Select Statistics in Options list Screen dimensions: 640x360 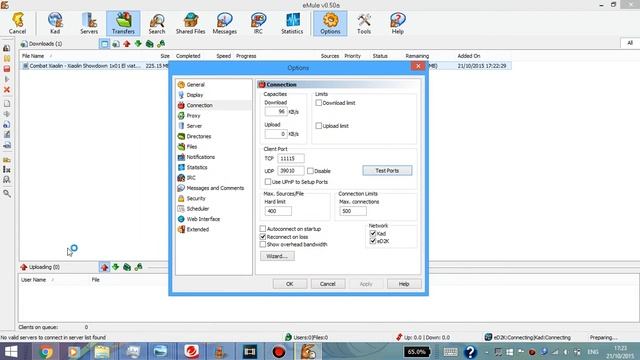point(197,167)
